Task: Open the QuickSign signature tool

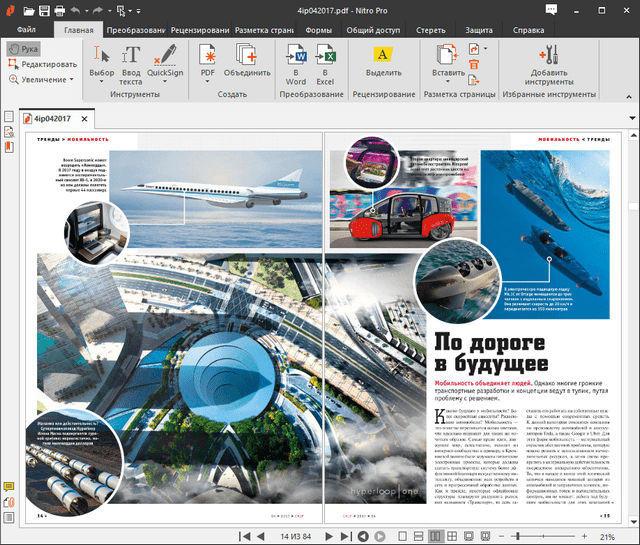Action: [164, 62]
